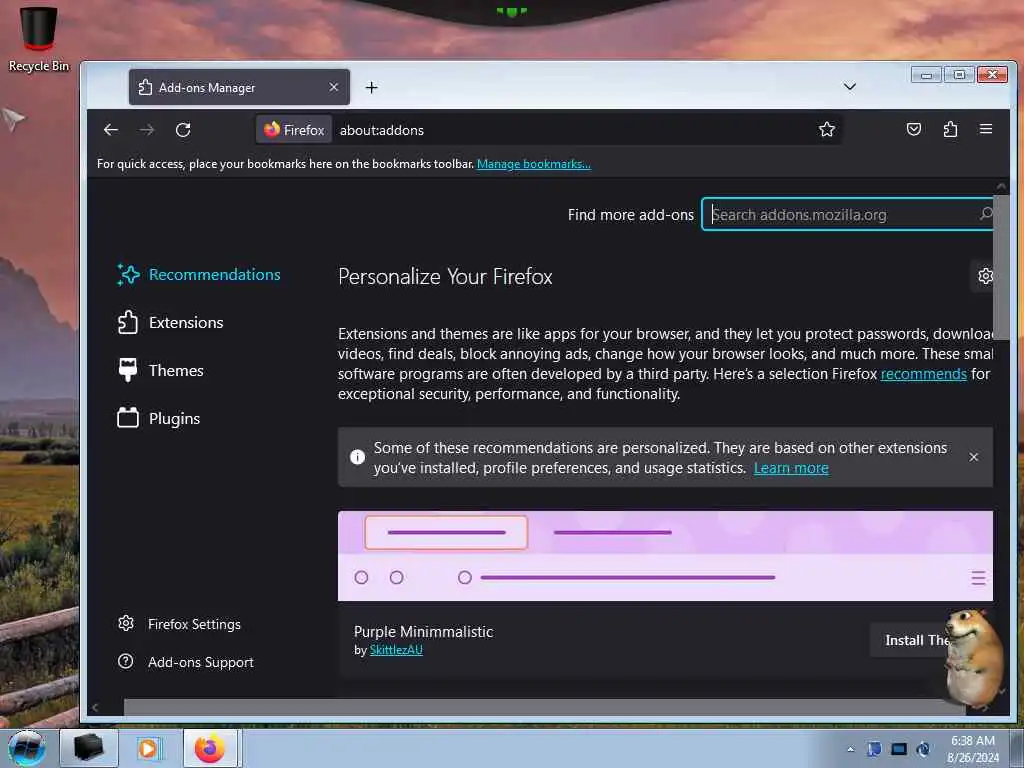This screenshot has height=768, width=1024.
Task: Go back using the back arrow
Action: coord(111,130)
